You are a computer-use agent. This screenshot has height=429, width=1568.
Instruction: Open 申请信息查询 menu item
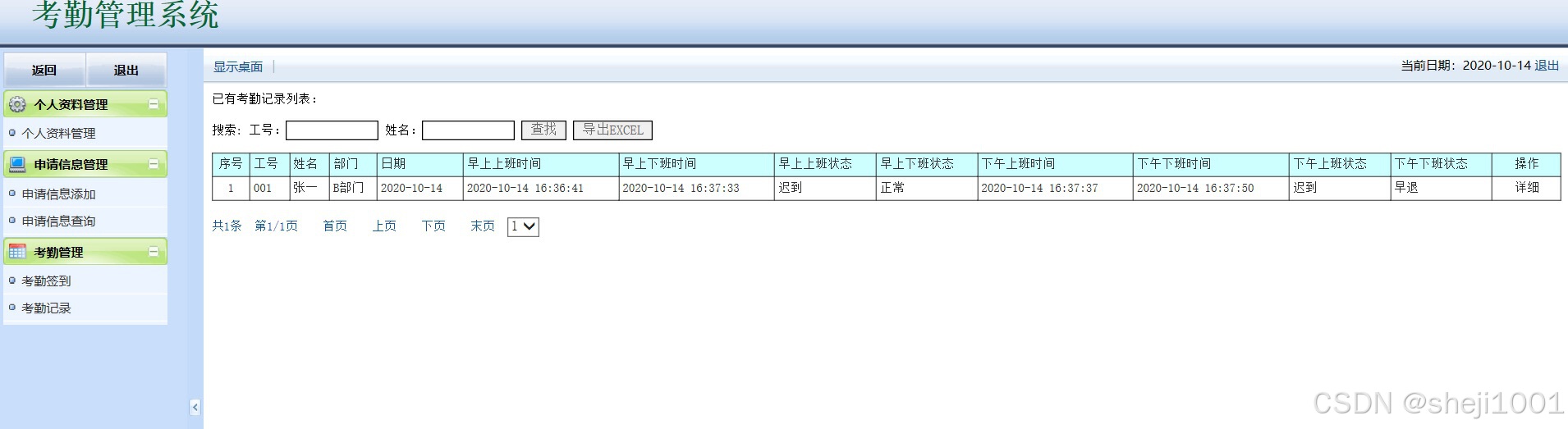point(58,221)
